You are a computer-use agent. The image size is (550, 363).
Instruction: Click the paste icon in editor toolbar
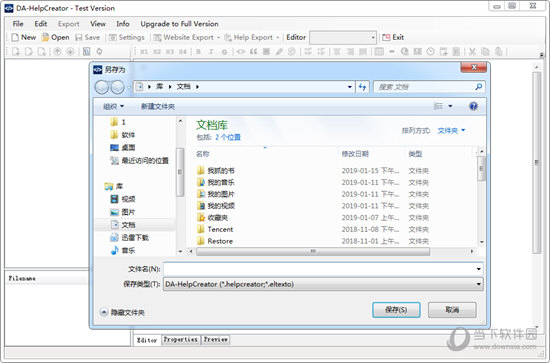click(498, 52)
